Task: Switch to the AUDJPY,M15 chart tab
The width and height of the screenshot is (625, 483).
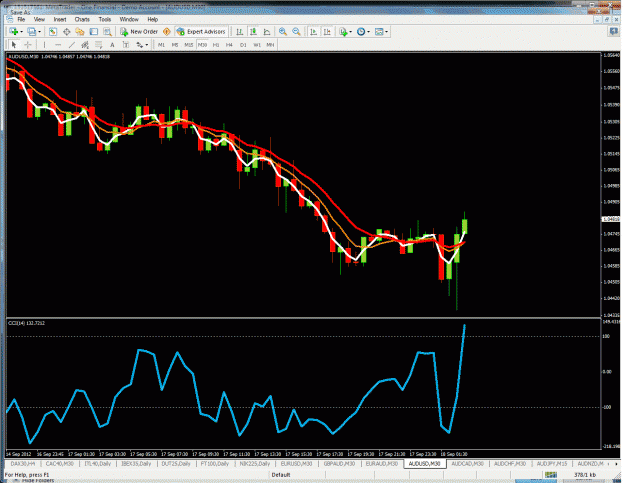Action: [x=552, y=464]
